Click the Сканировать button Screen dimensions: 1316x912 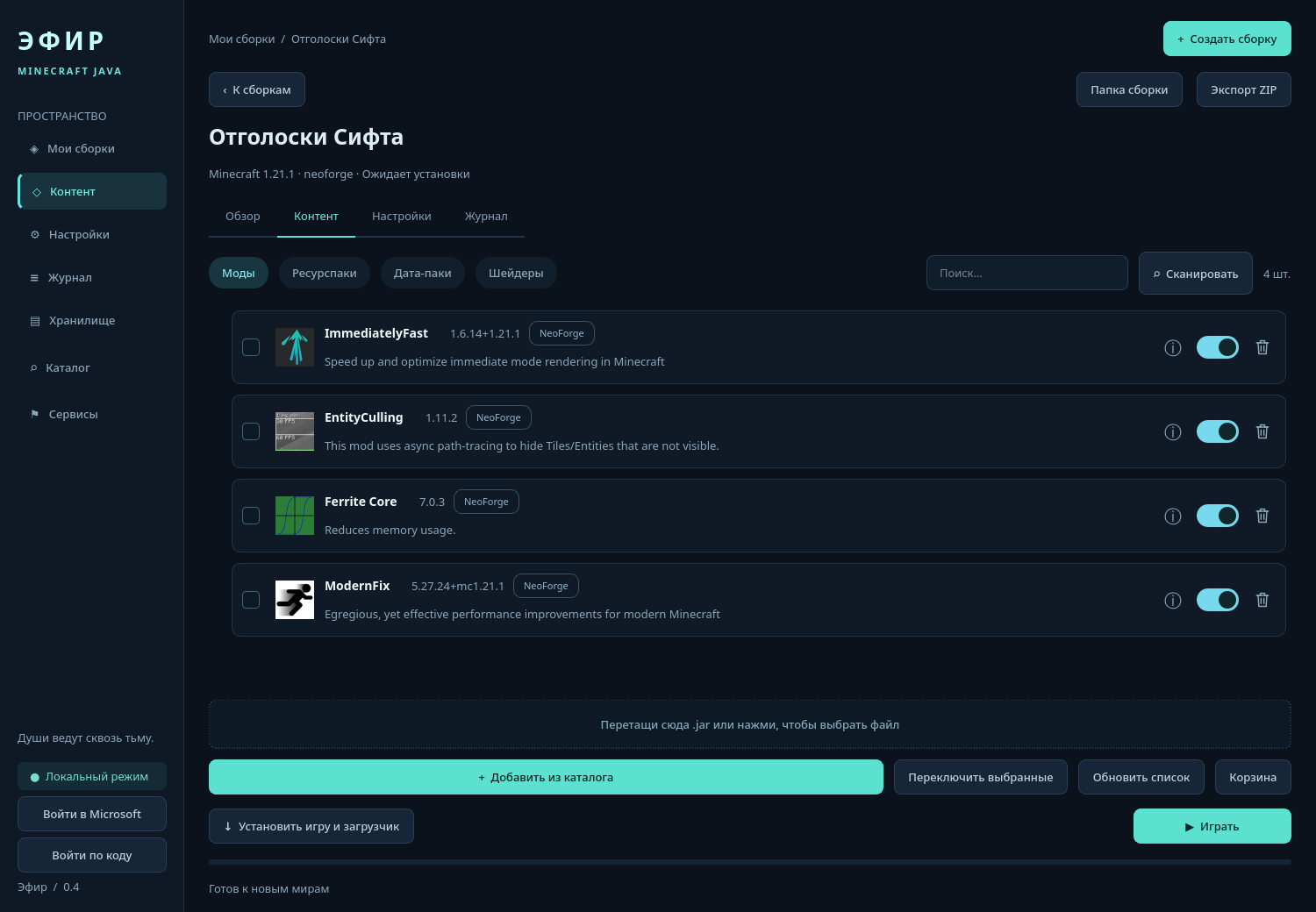point(1196,274)
